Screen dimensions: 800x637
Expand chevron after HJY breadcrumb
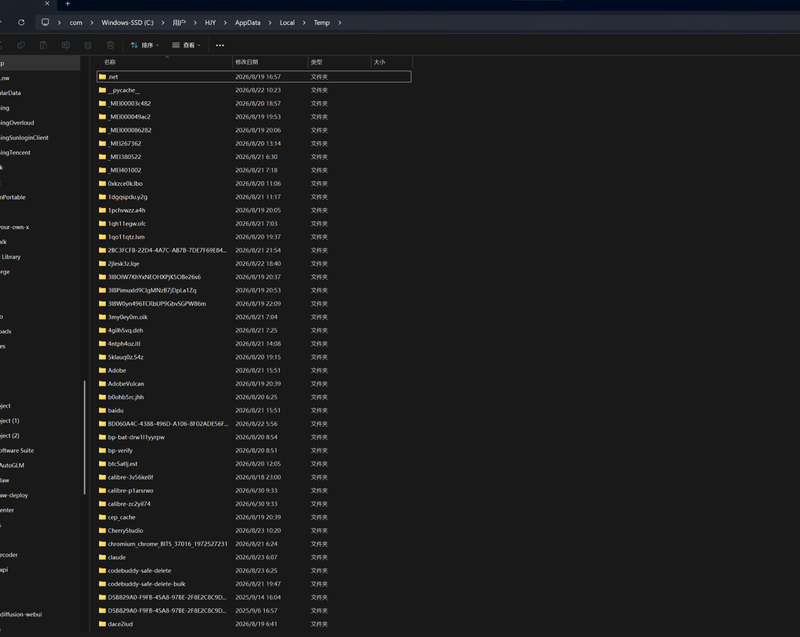[225, 22]
